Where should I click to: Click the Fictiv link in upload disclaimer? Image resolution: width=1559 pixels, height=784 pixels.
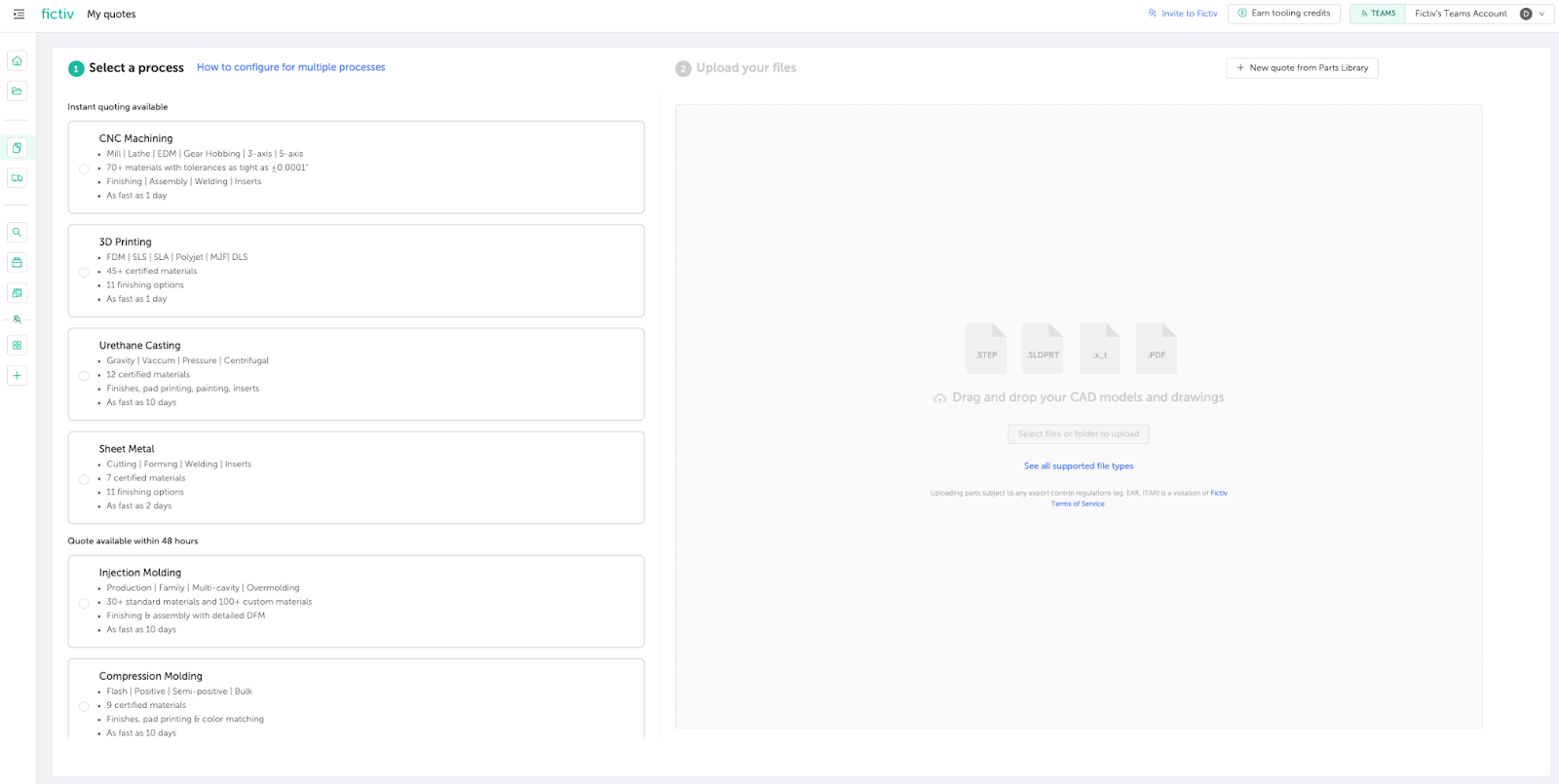(x=1219, y=494)
